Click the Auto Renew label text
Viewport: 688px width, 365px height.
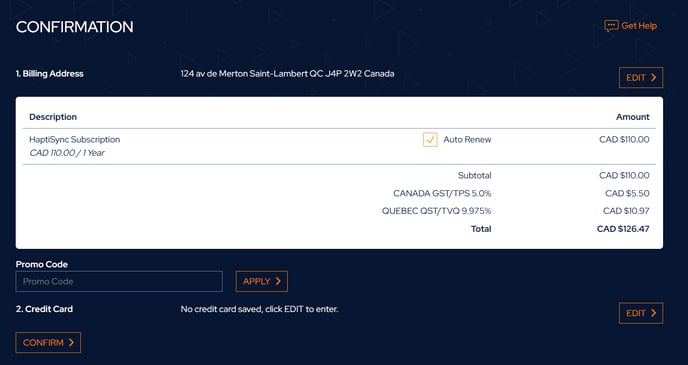tap(467, 140)
